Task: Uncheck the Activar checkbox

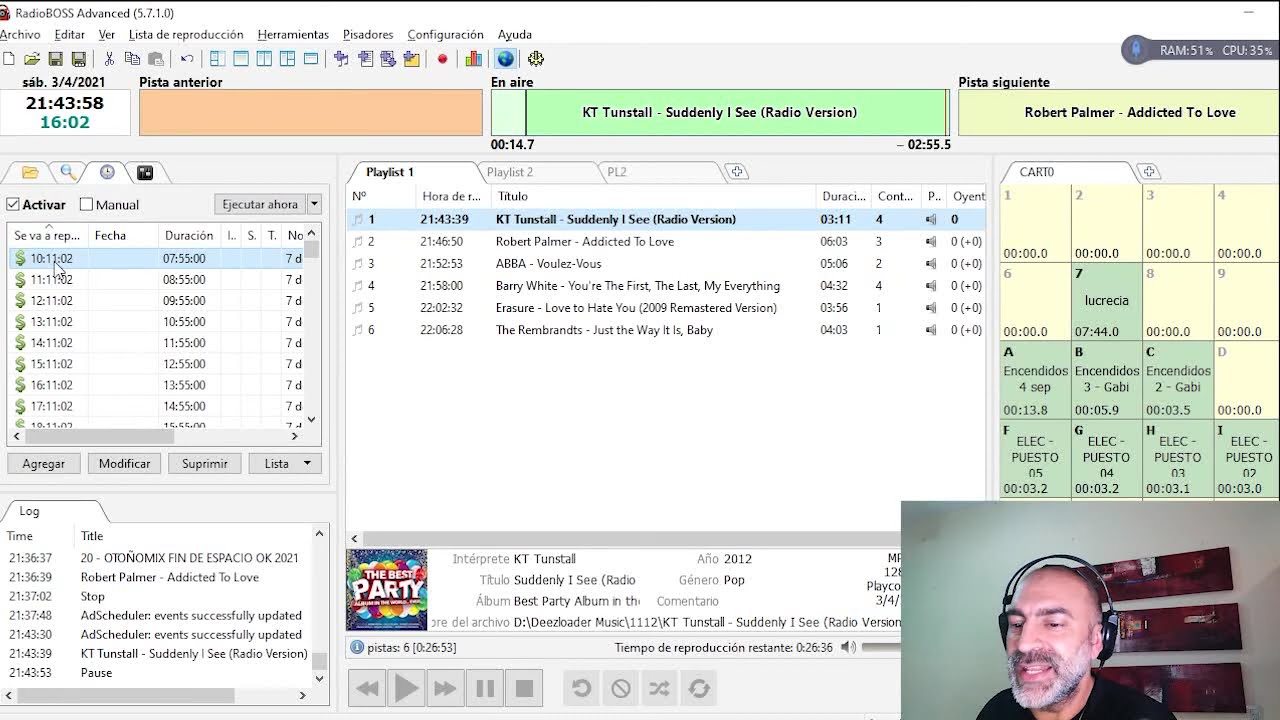Action: (13, 204)
